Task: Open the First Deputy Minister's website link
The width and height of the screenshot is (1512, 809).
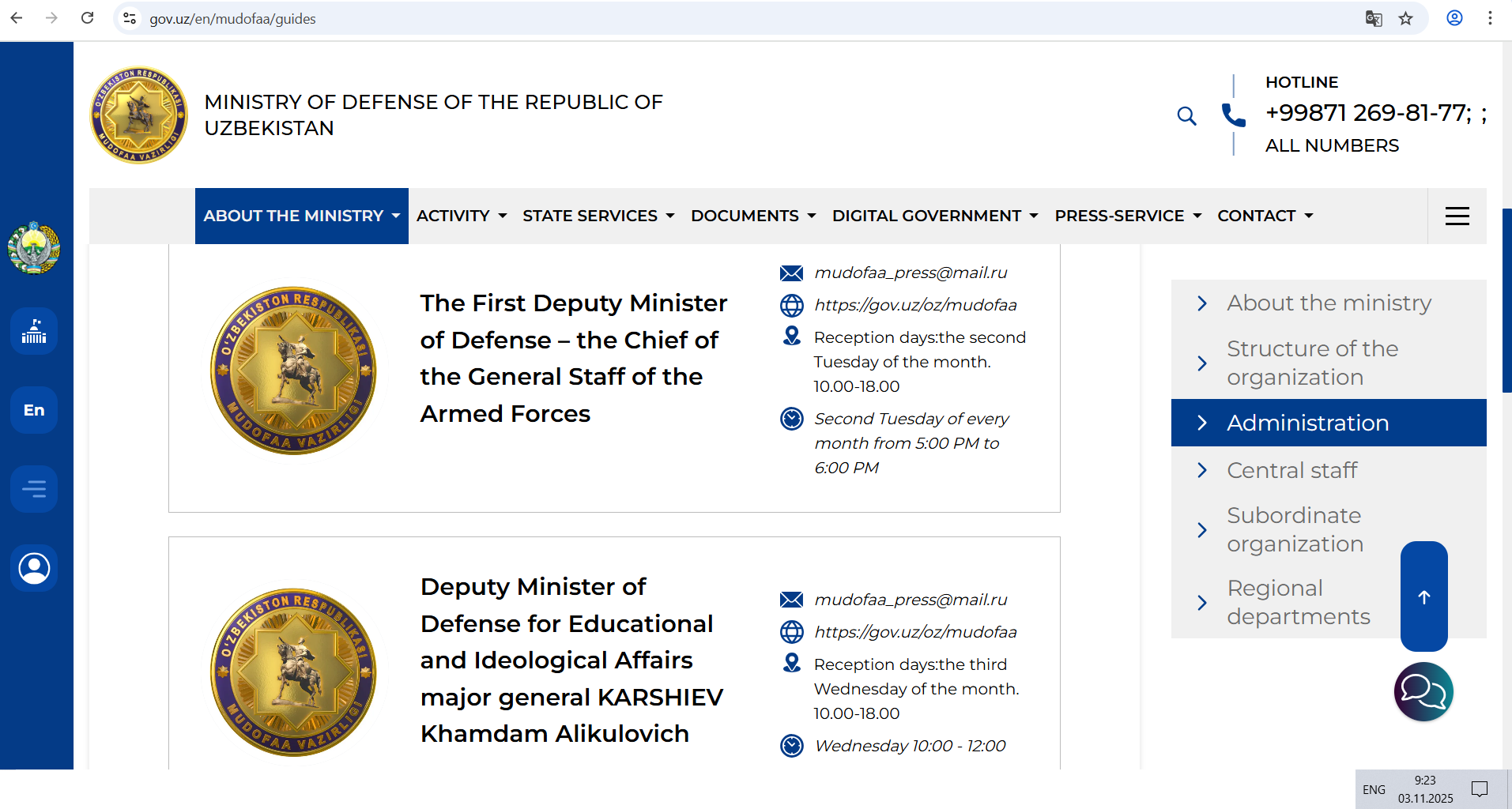Action: coord(915,305)
